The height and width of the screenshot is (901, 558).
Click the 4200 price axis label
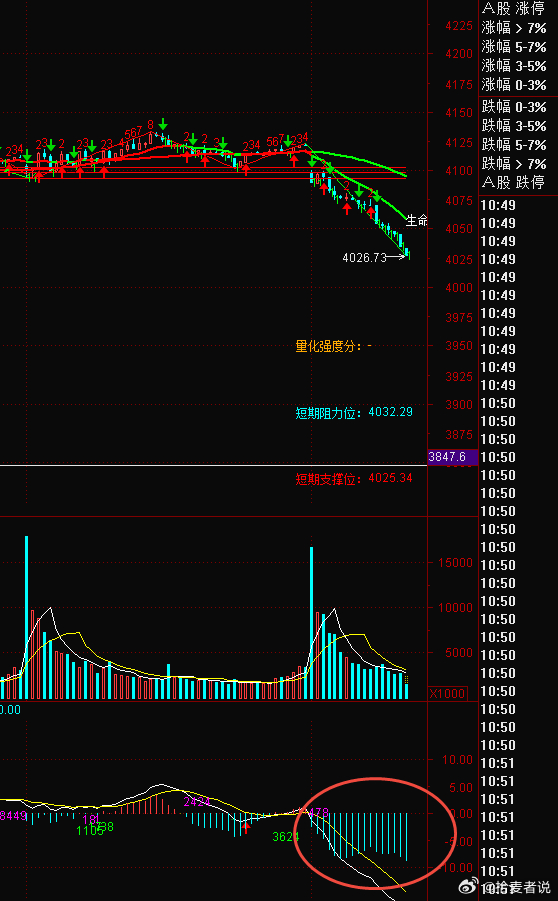pyautogui.click(x=459, y=53)
